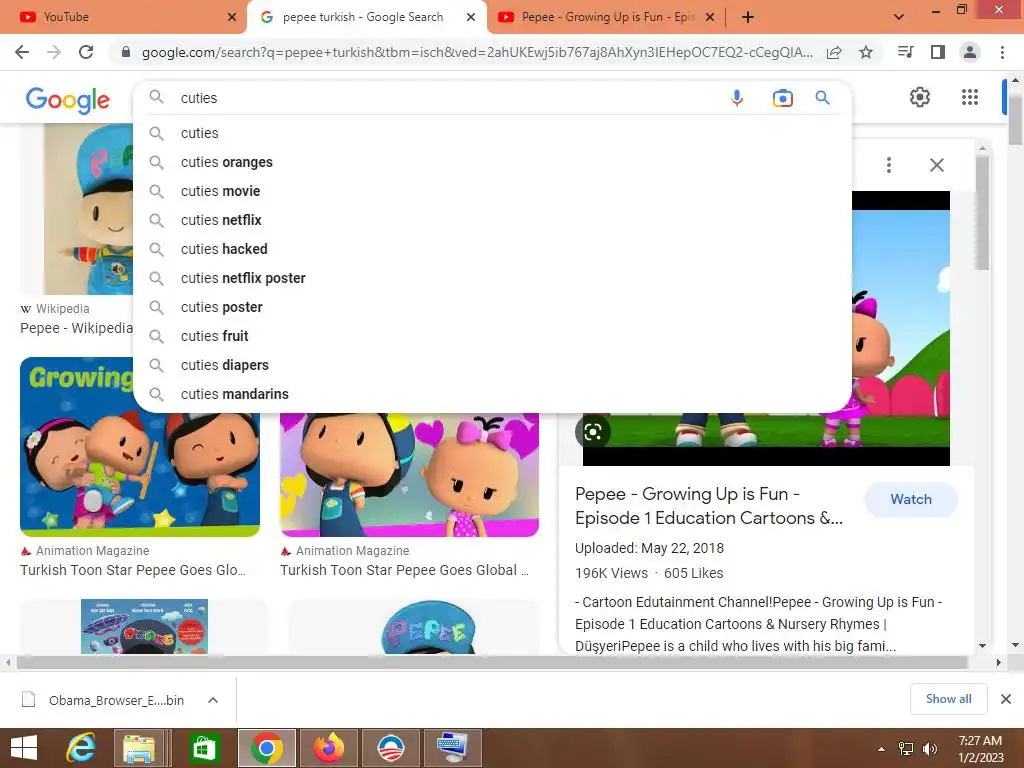This screenshot has width=1024, height=768.
Task: Choose the 'cuties netflix' suggestion
Action: tap(492, 220)
